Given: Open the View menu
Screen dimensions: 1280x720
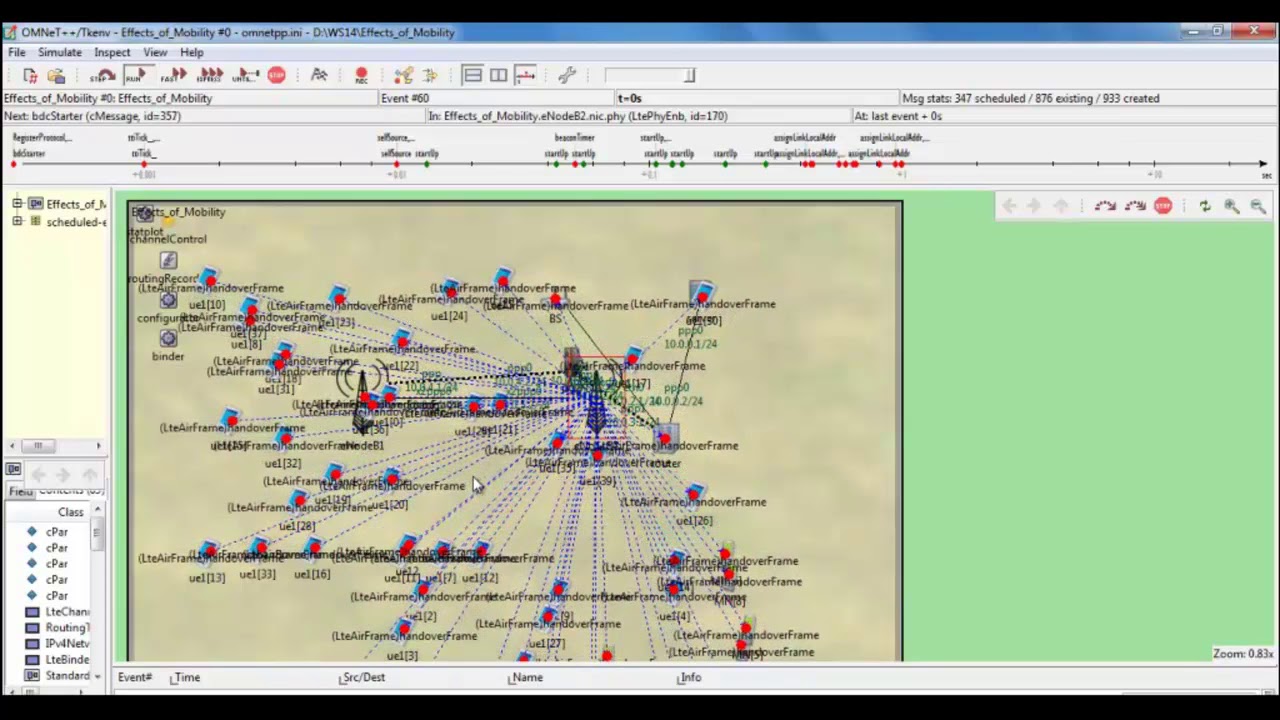Looking at the screenshot, I should point(155,52).
